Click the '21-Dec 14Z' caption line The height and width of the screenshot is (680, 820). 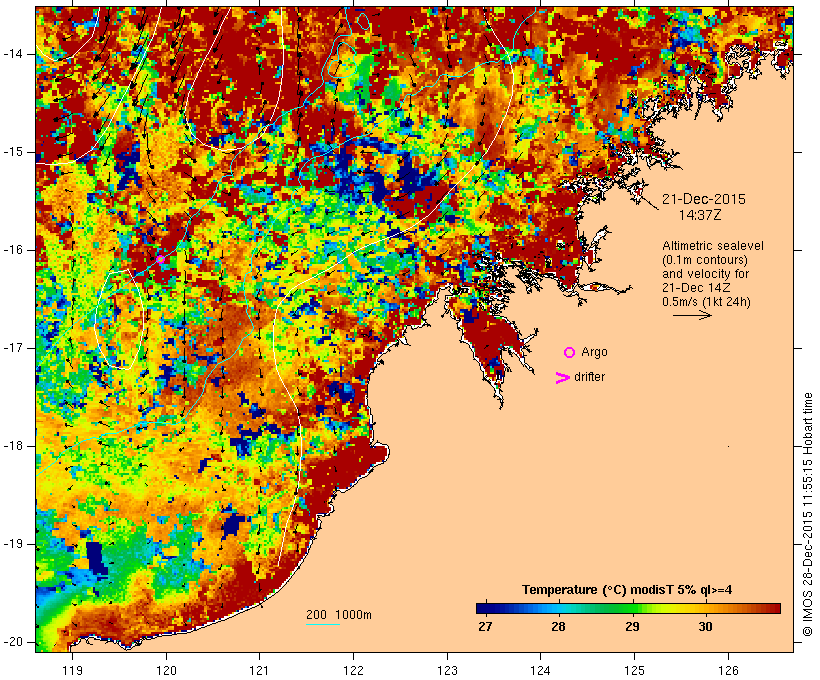696,288
